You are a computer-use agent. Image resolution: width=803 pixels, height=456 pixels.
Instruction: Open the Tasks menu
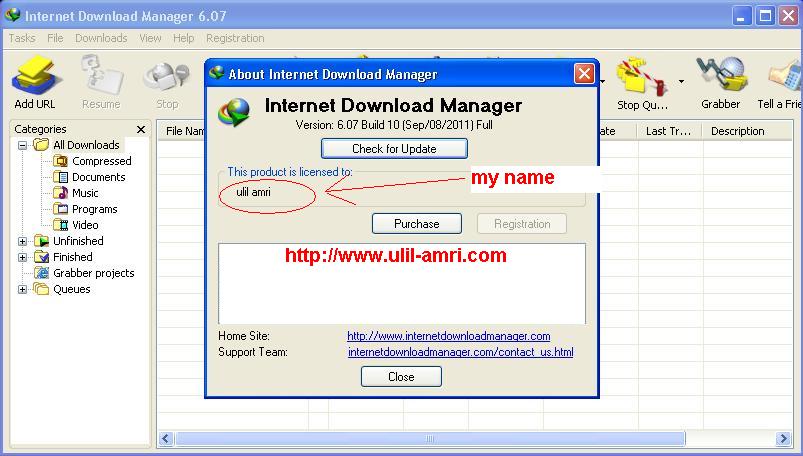pos(22,38)
